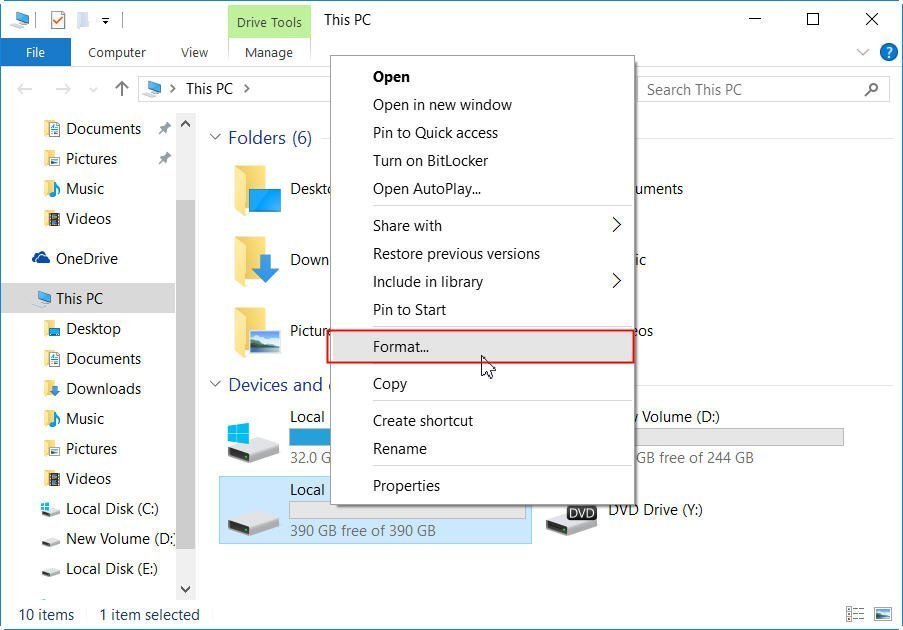Click the Properties quick access toolbar icon

coord(57,19)
